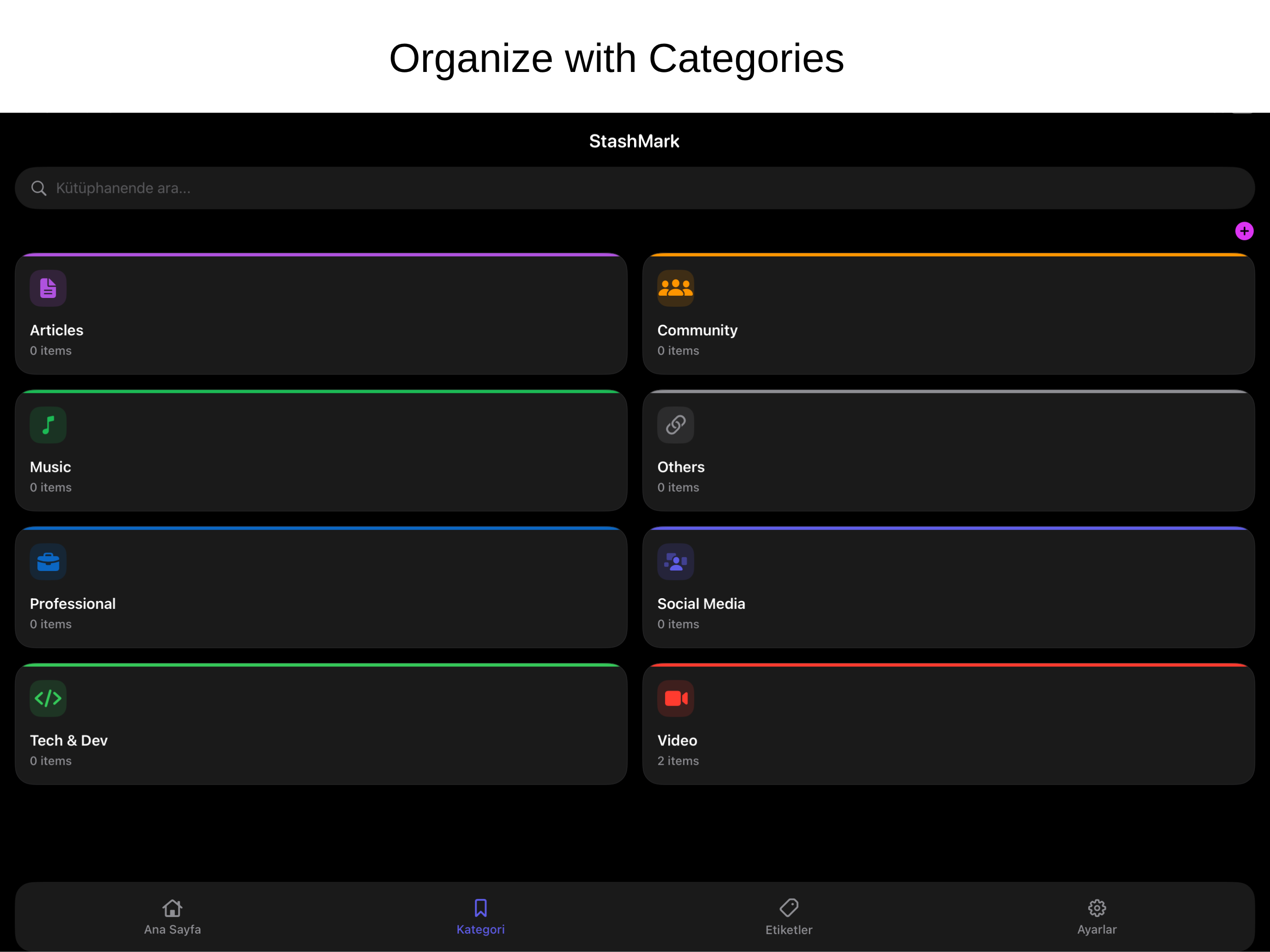Click the Community people icon
Image resolution: width=1270 pixels, height=952 pixels.
click(x=675, y=288)
